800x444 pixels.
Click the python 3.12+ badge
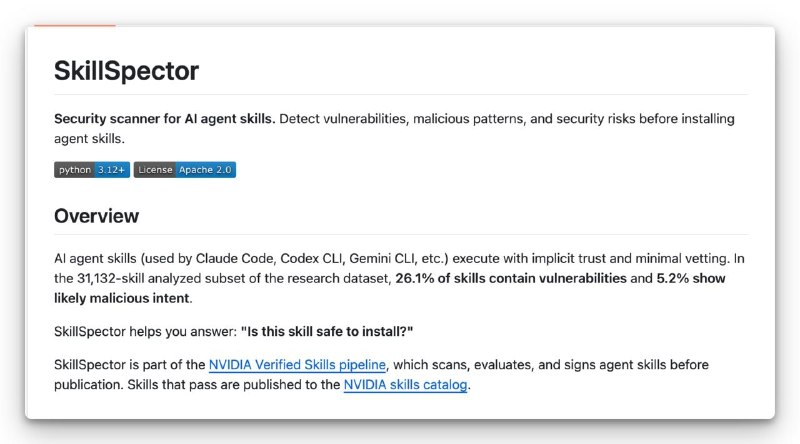point(92,170)
